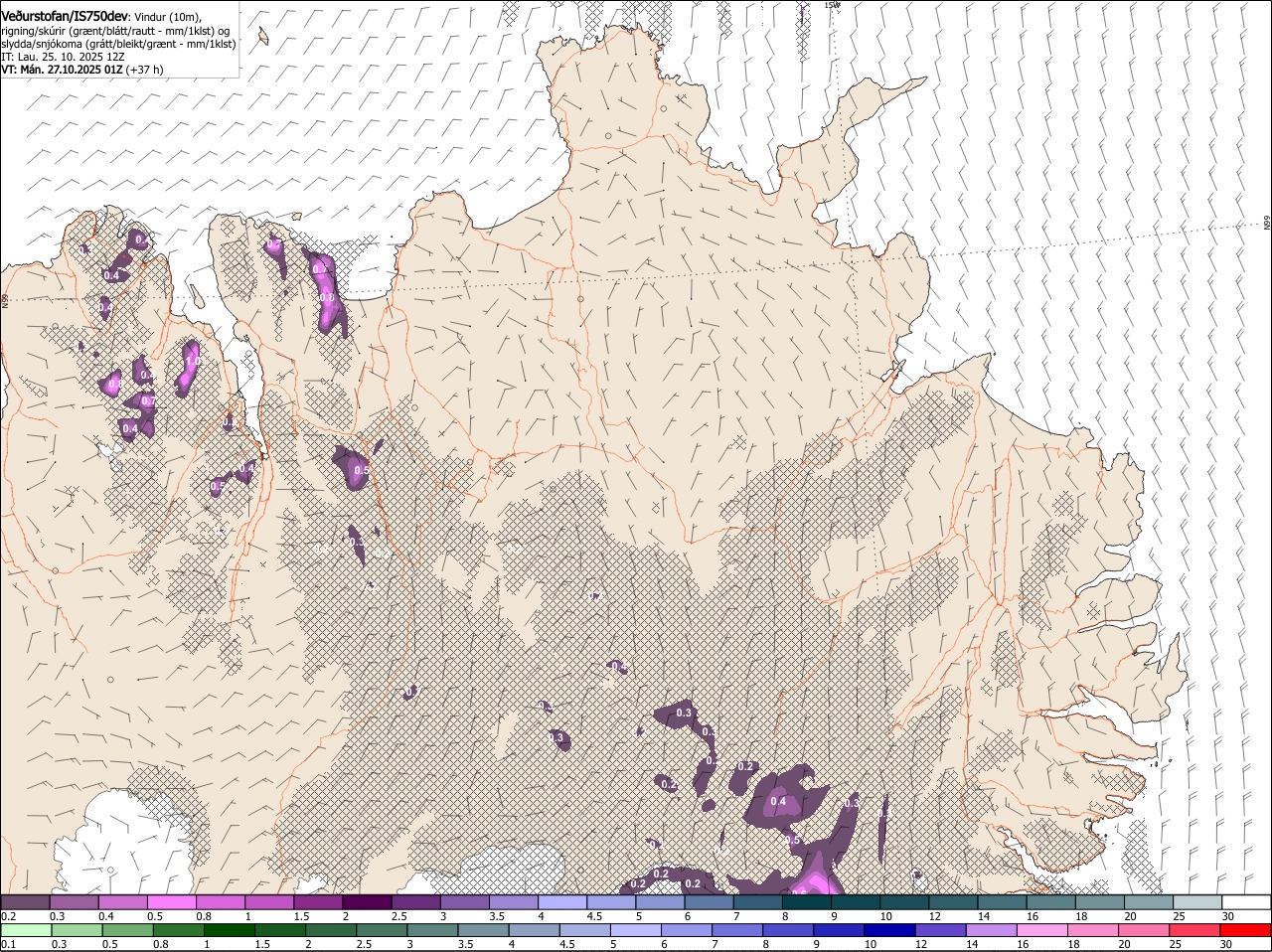The width and height of the screenshot is (1272, 952).
Task: Pick the grey-green 3 swatch on lower scale
Action: [433, 930]
